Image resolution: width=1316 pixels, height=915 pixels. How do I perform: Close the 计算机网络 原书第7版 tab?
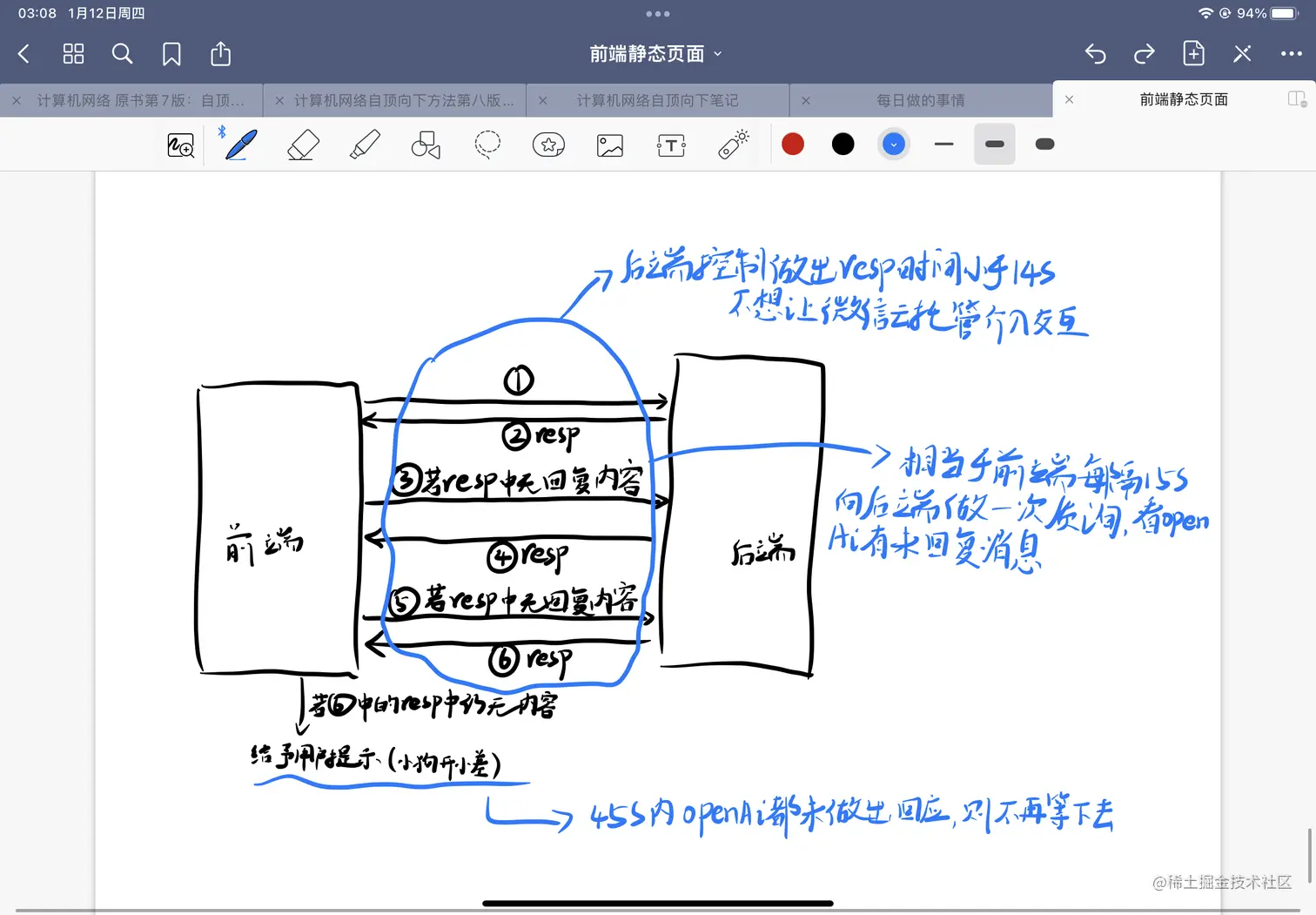17,100
